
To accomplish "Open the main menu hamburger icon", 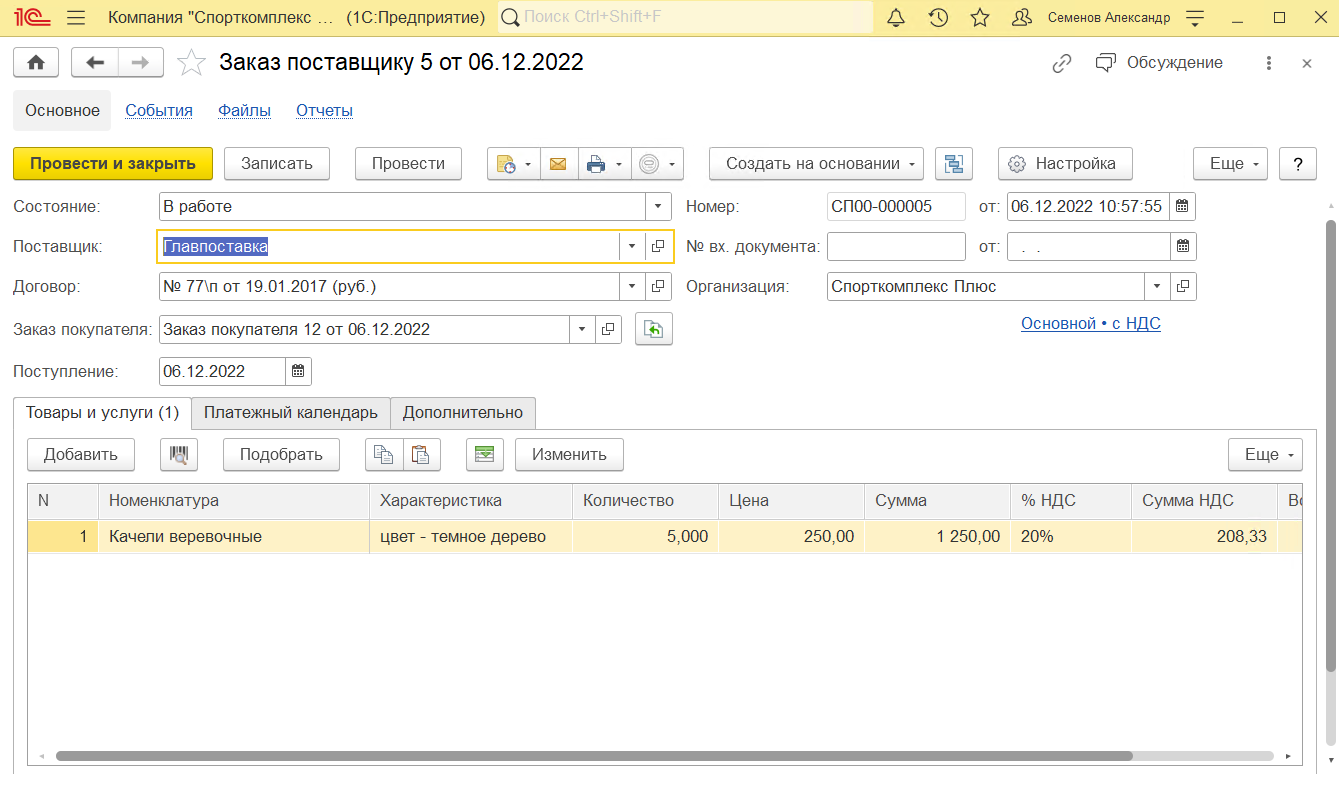I will (x=76, y=18).
